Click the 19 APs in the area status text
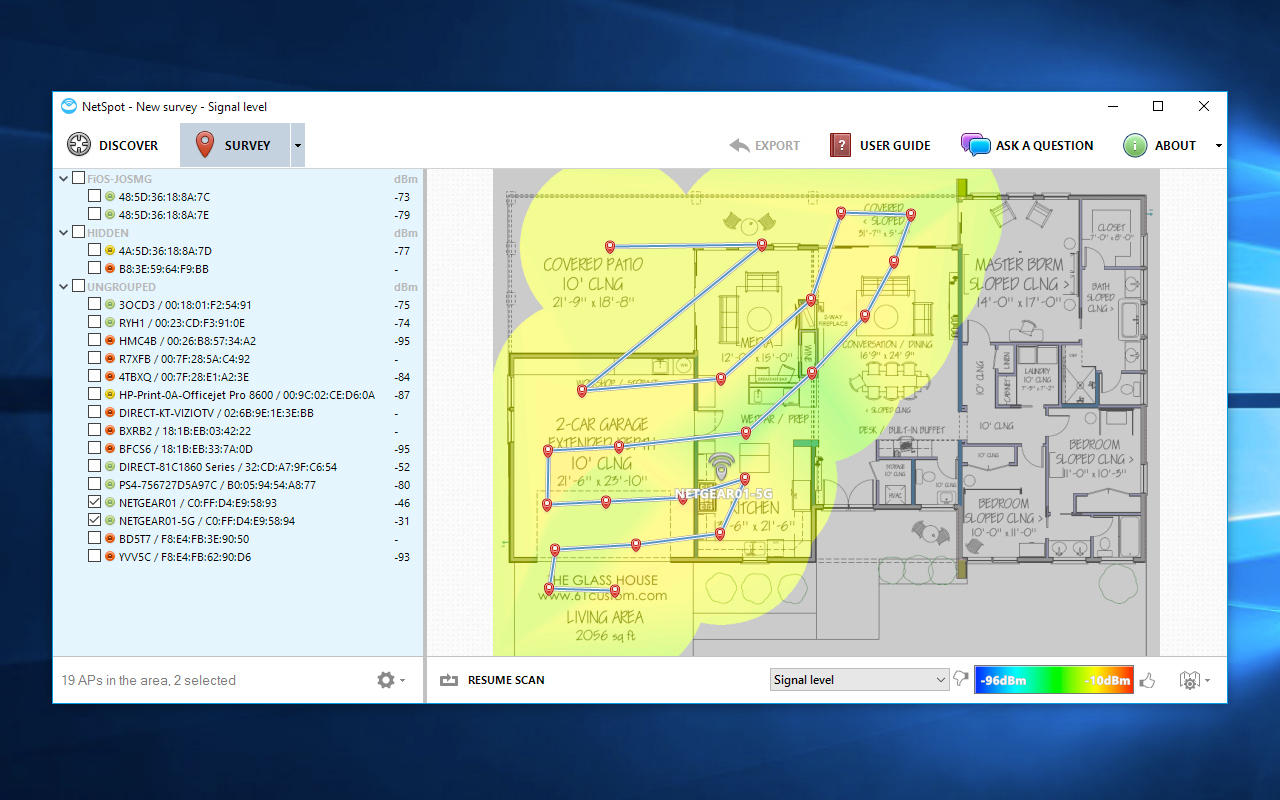Screen dimensions: 1280x800 click(x=149, y=680)
